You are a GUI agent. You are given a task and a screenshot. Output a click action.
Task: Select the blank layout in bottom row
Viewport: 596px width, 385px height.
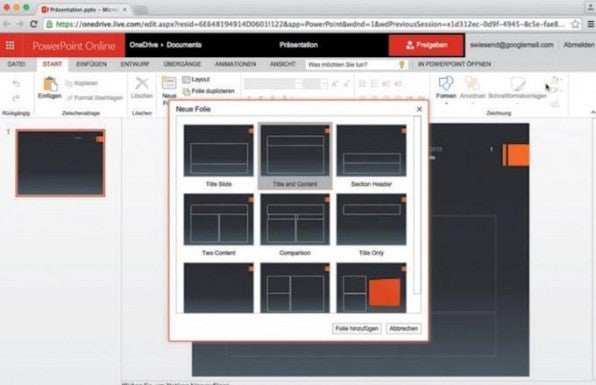click(219, 288)
